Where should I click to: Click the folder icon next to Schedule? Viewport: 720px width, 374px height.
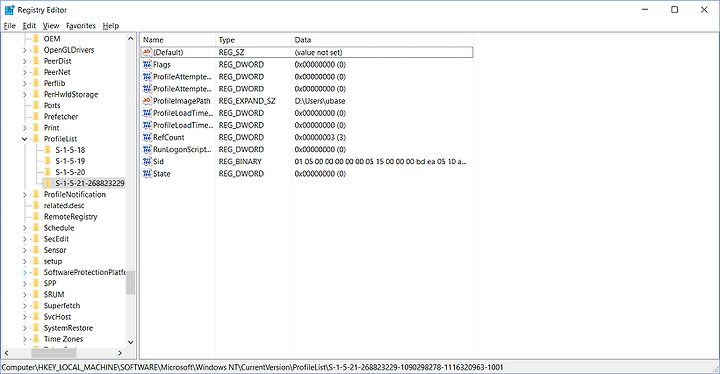36,228
